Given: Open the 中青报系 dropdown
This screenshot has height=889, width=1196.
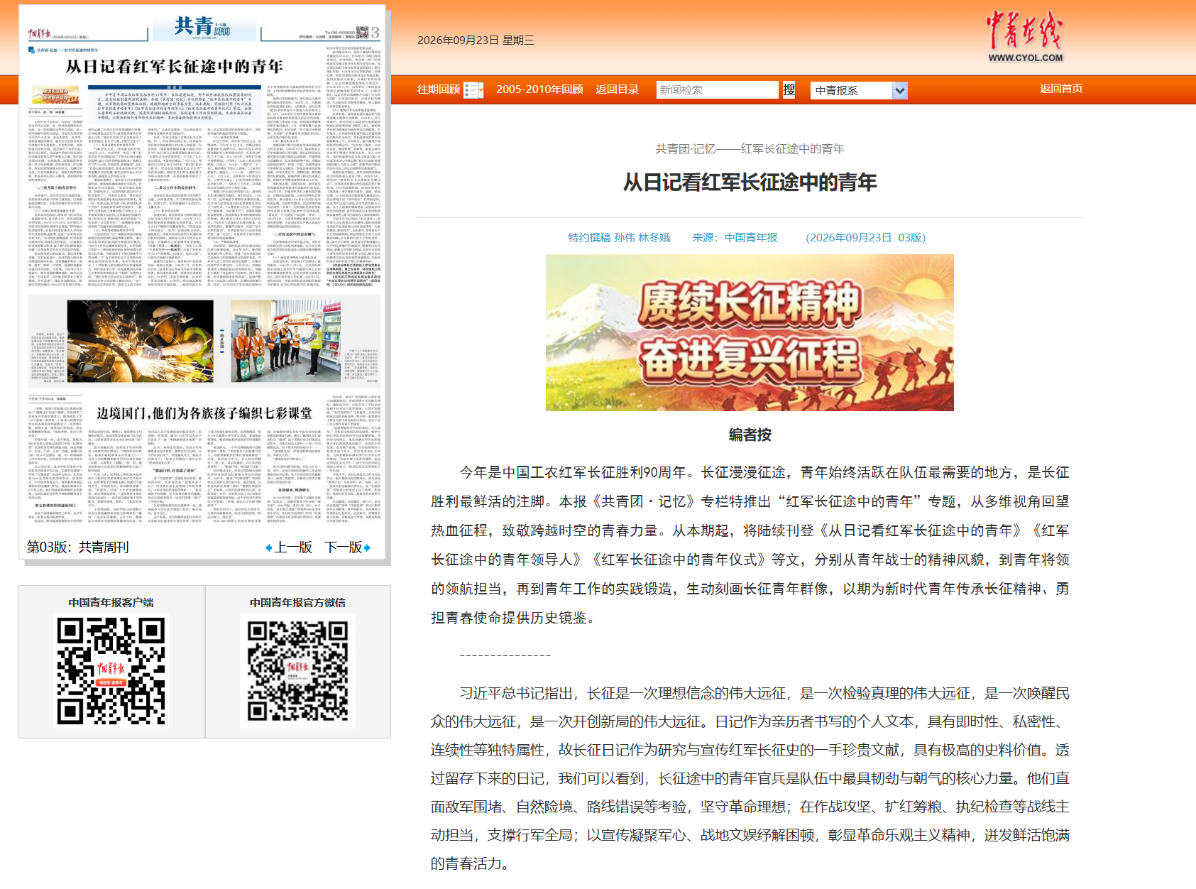Looking at the screenshot, I should coord(859,91).
